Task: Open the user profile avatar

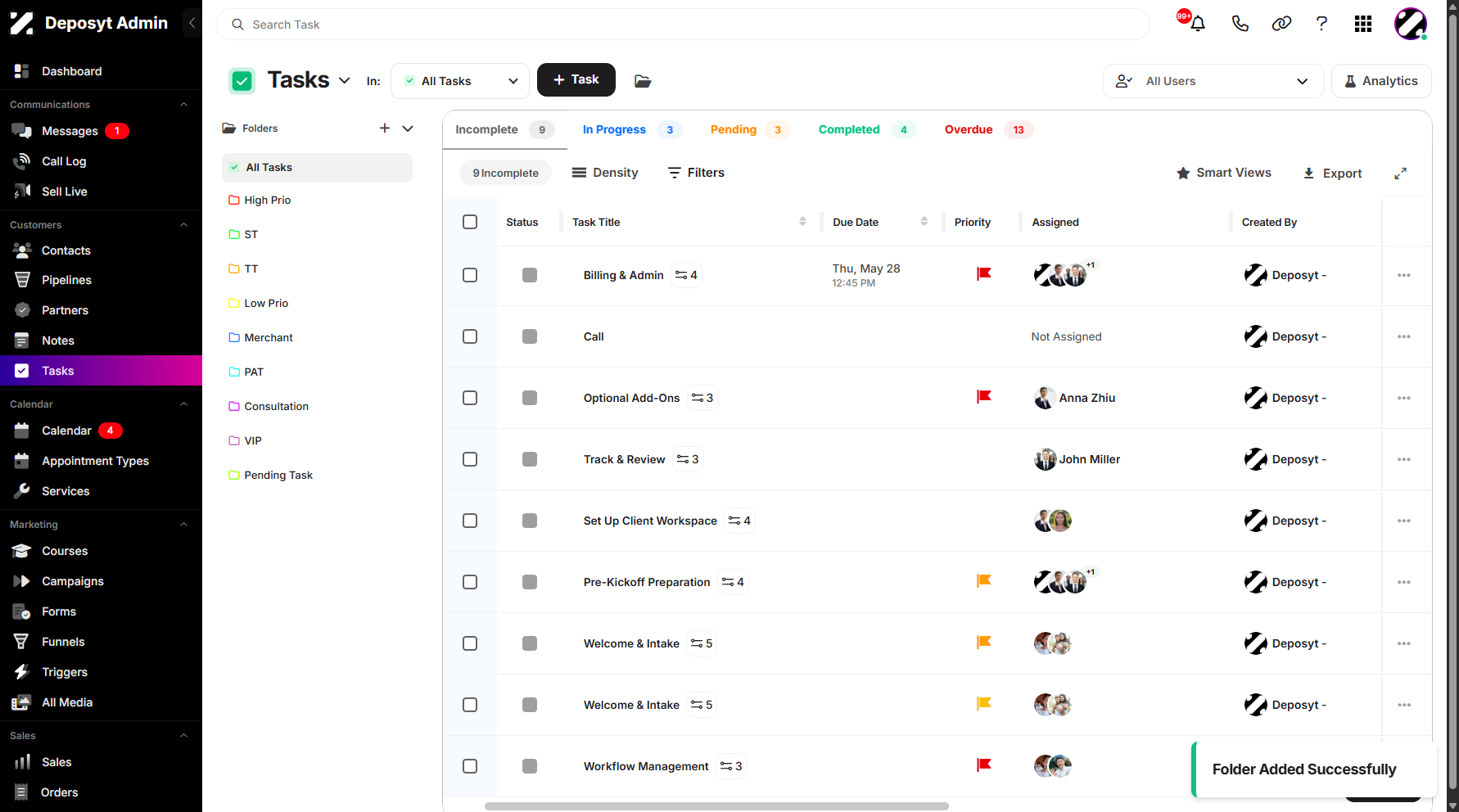Action: 1411,24
